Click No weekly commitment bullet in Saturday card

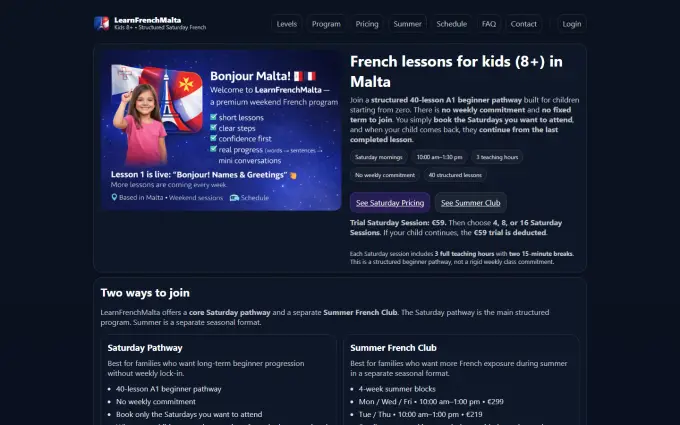[156, 402]
